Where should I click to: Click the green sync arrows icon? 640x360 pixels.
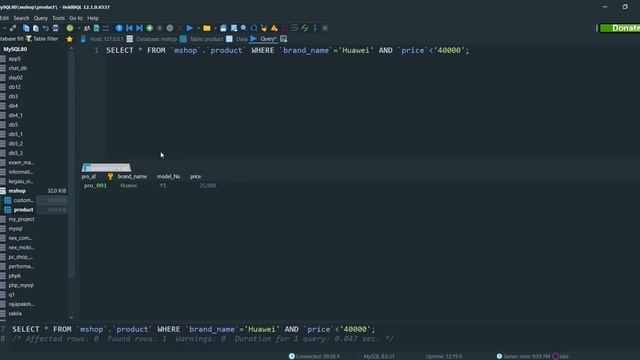tap(304, 28)
